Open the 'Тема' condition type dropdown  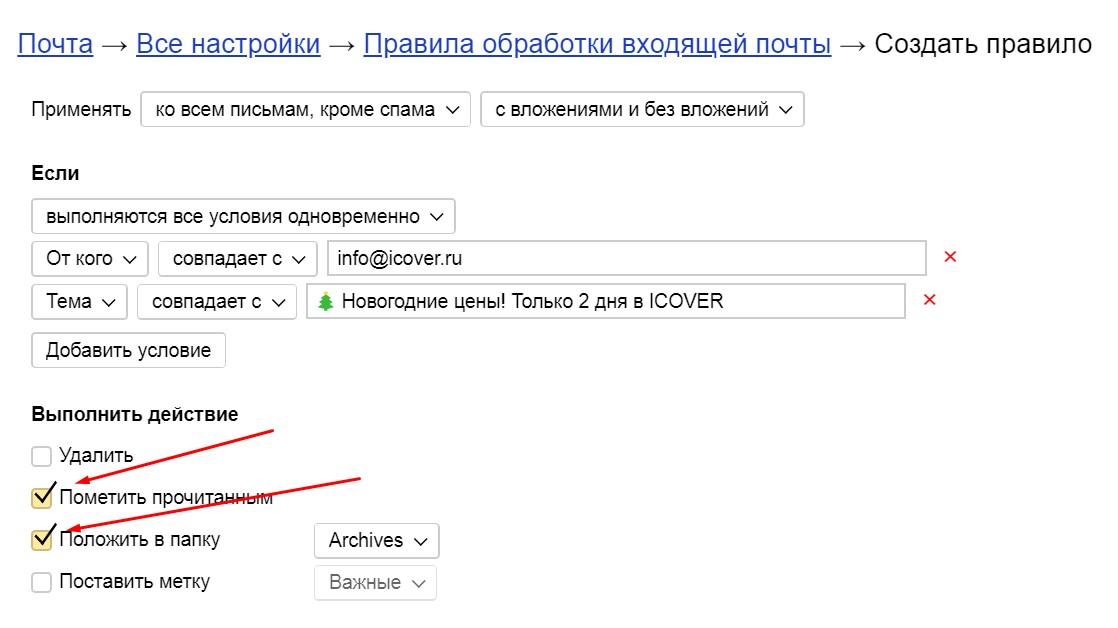[79, 301]
